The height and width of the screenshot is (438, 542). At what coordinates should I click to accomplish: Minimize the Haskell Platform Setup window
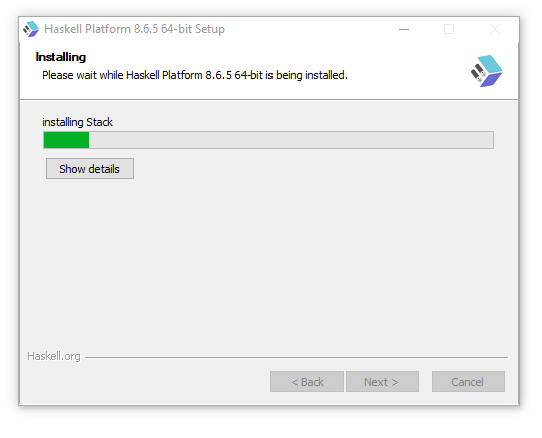[404, 29]
